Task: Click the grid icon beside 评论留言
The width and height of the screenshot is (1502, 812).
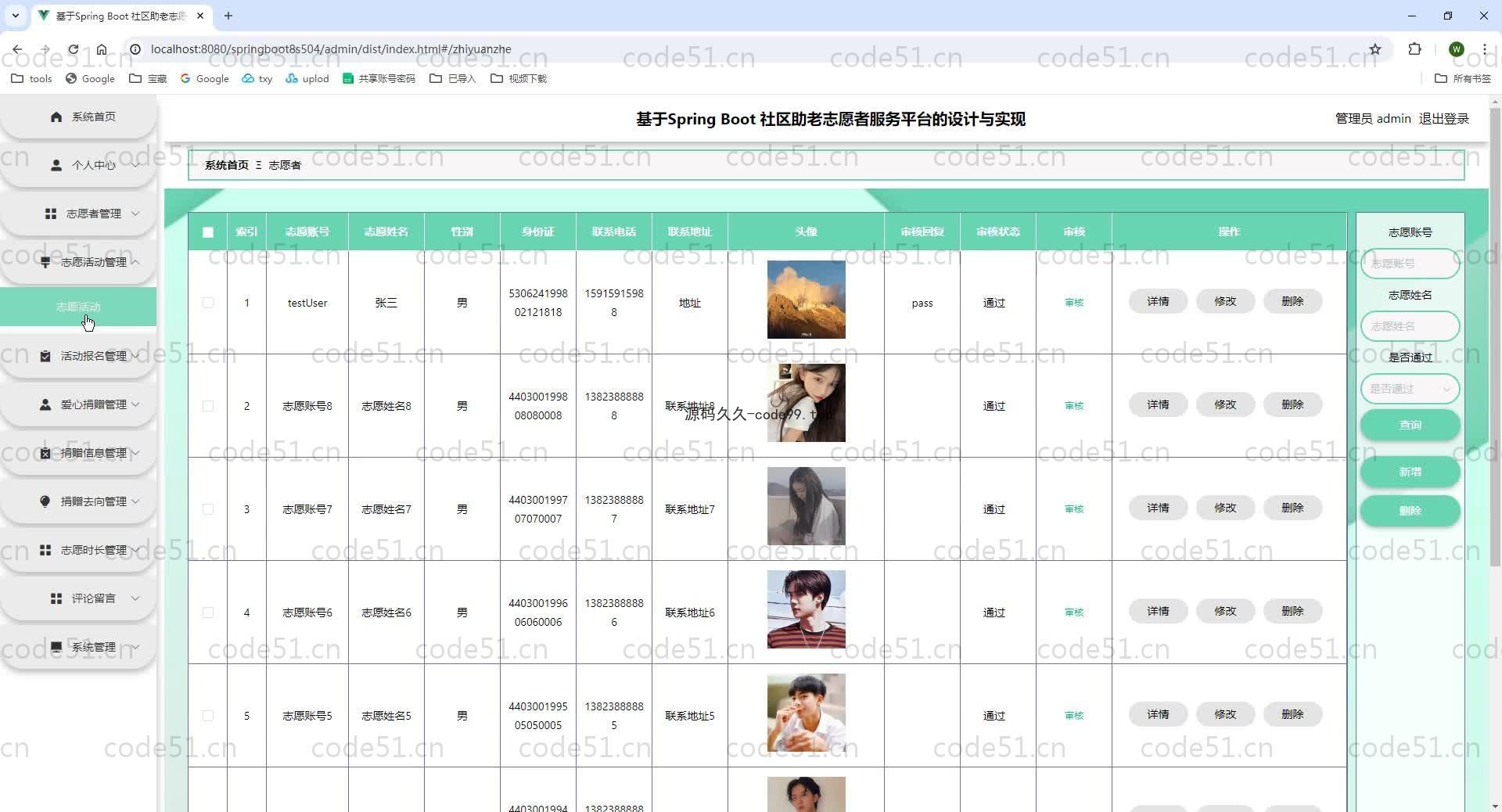Action: [x=56, y=598]
